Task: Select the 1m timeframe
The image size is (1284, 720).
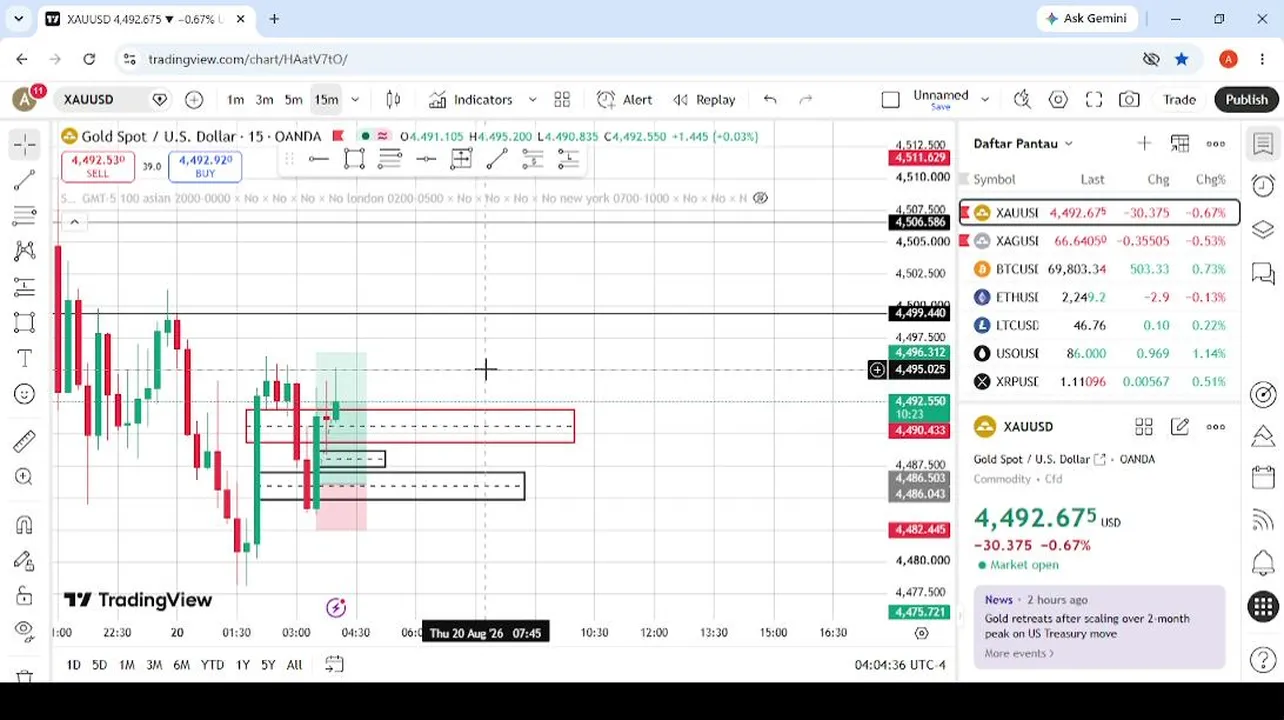Action: [235, 99]
